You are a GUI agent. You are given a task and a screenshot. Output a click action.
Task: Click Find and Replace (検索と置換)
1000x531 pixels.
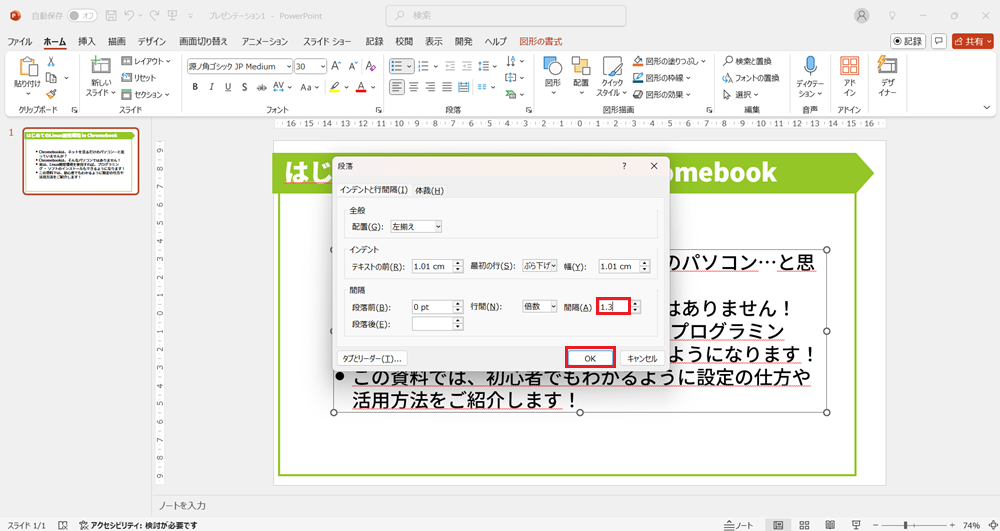click(747, 61)
